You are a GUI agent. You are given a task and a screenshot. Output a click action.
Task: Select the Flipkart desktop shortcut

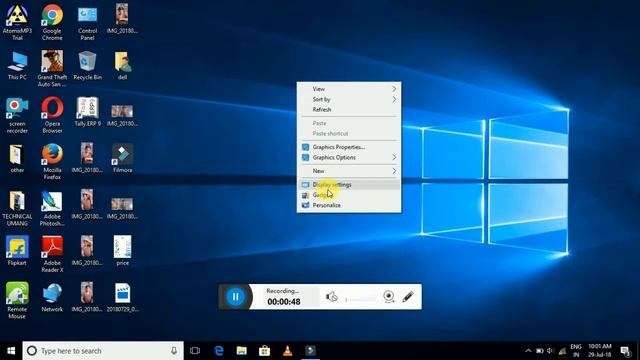click(17, 251)
